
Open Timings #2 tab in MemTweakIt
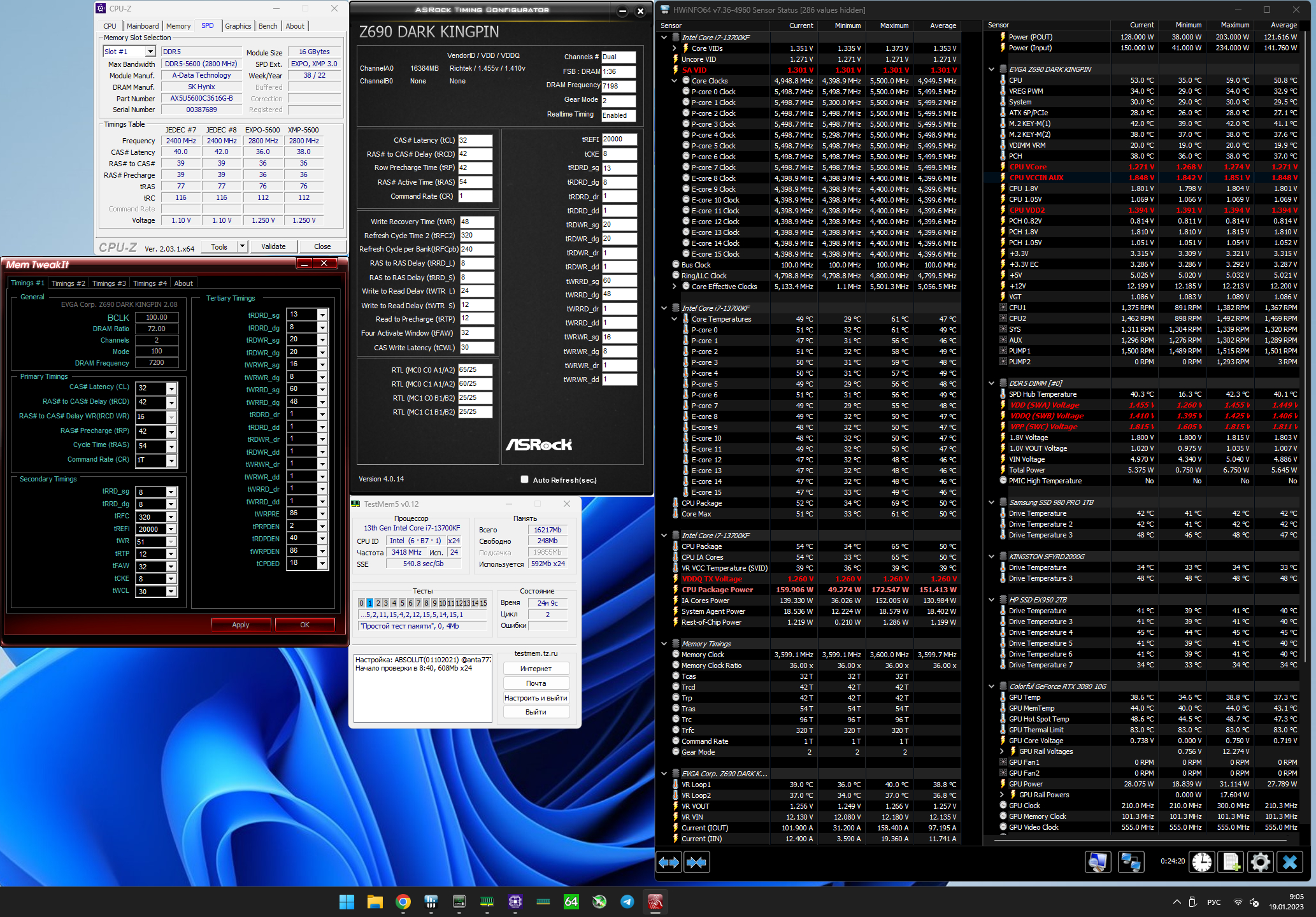[x=68, y=283]
